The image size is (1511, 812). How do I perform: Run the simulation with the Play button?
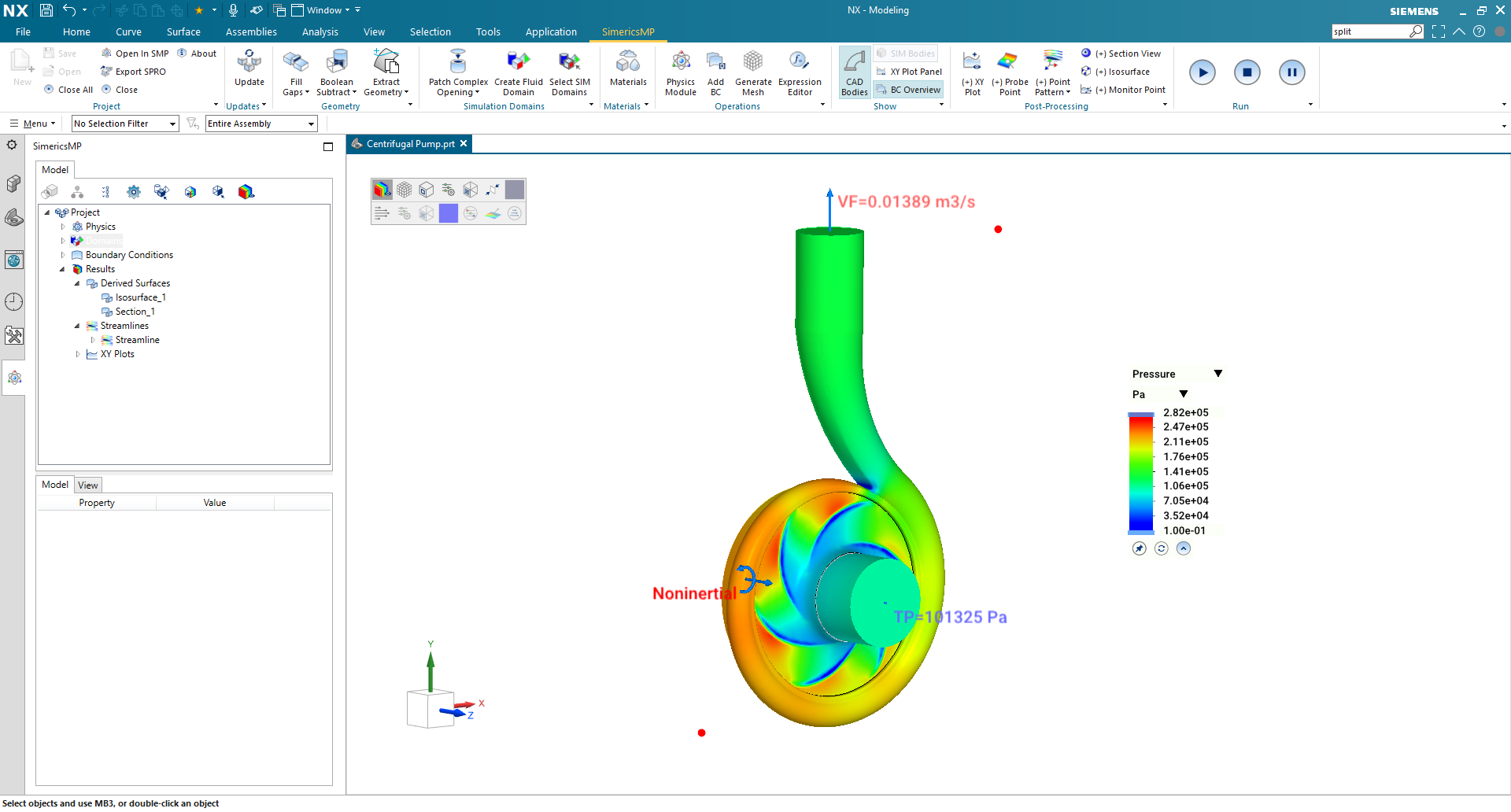pyautogui.click(x=1203, y=72)
